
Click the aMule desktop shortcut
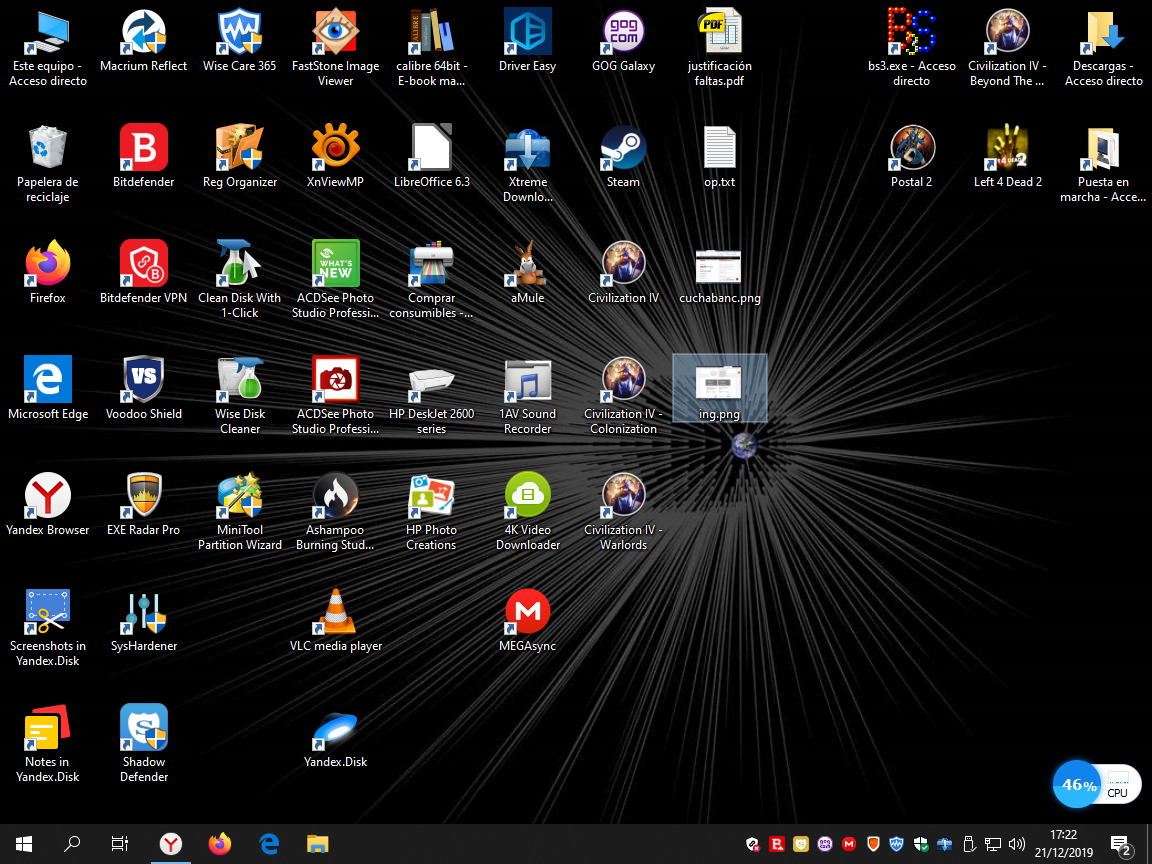[527, 265]
